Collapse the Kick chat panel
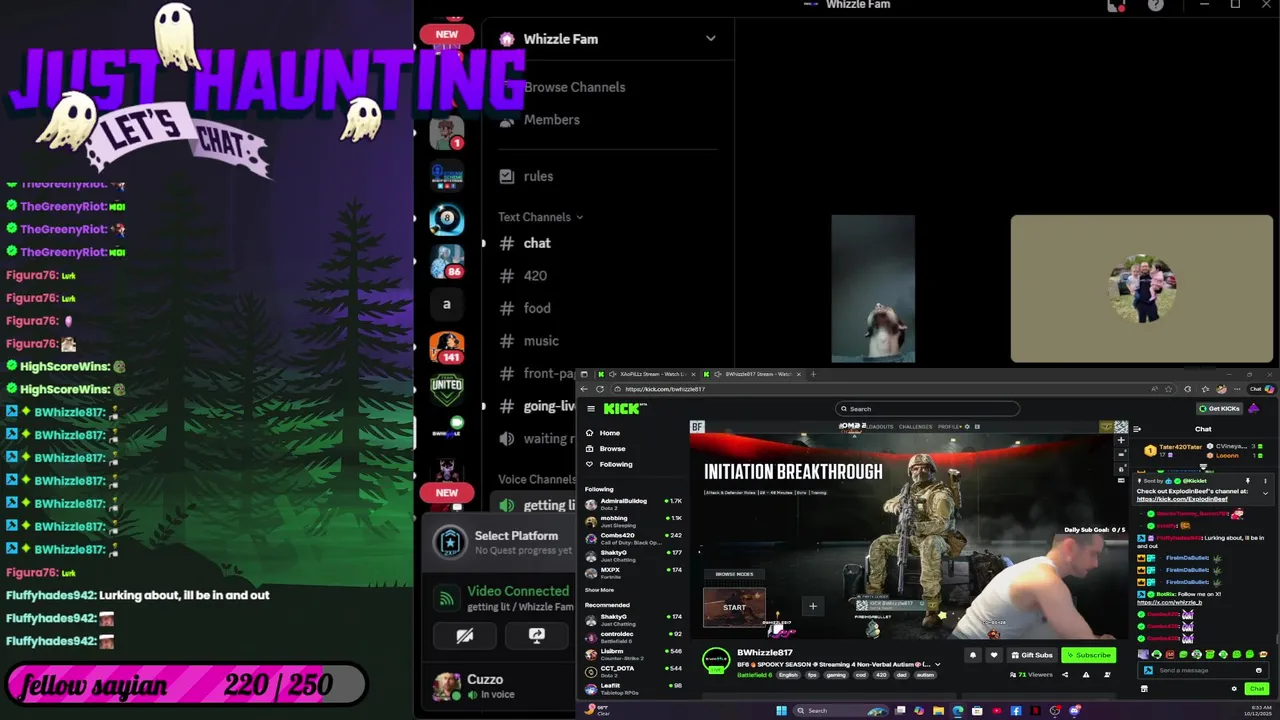The height and width of the screenshot is (720, 1280). pos(1137,429)
